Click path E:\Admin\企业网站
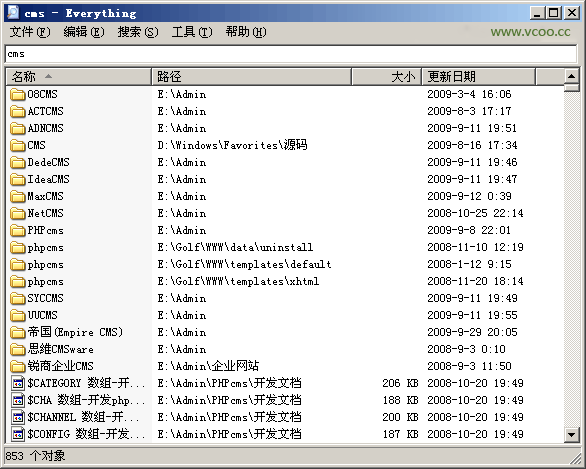 click(x=208, y=366)
